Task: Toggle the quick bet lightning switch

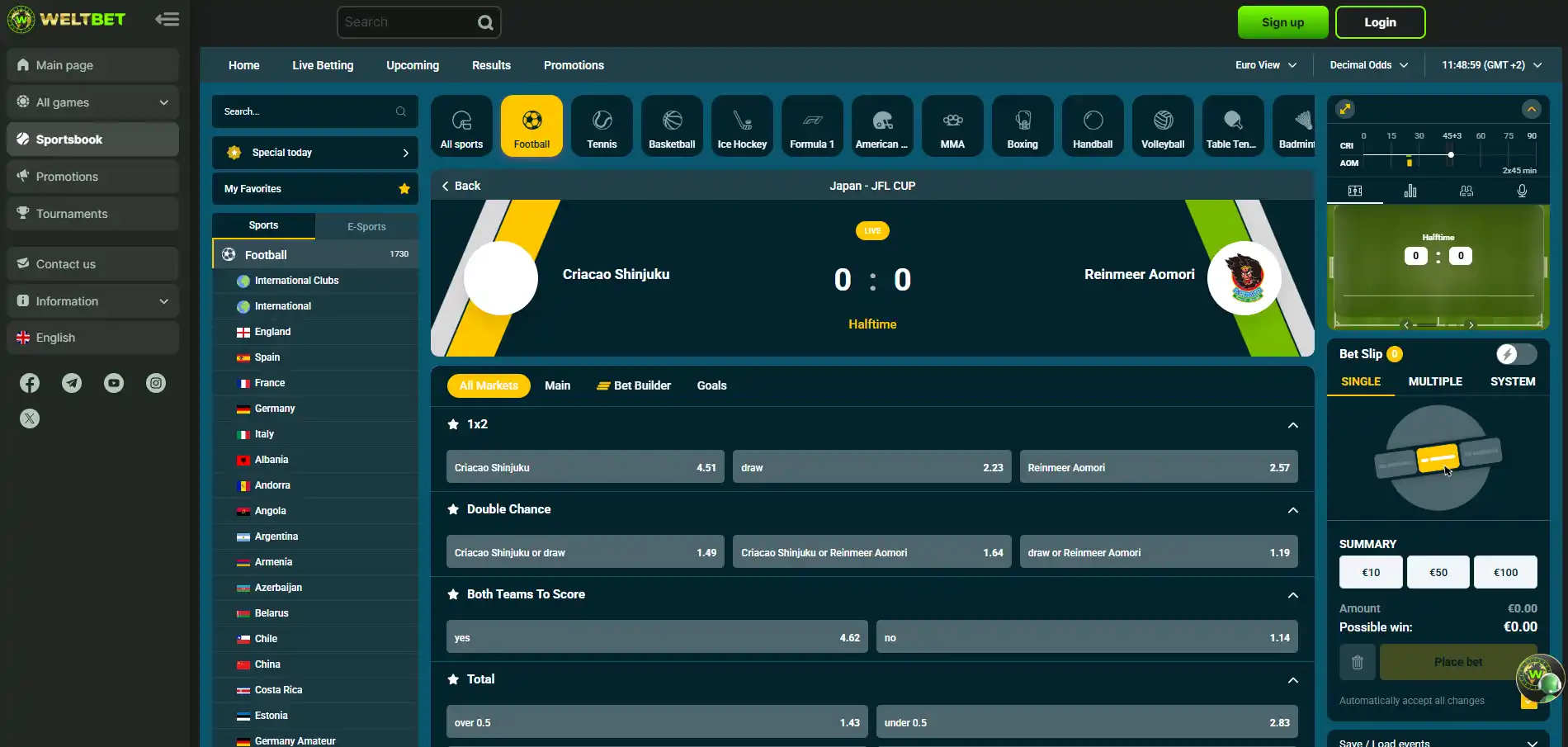Action: [x=1516, y=354]
